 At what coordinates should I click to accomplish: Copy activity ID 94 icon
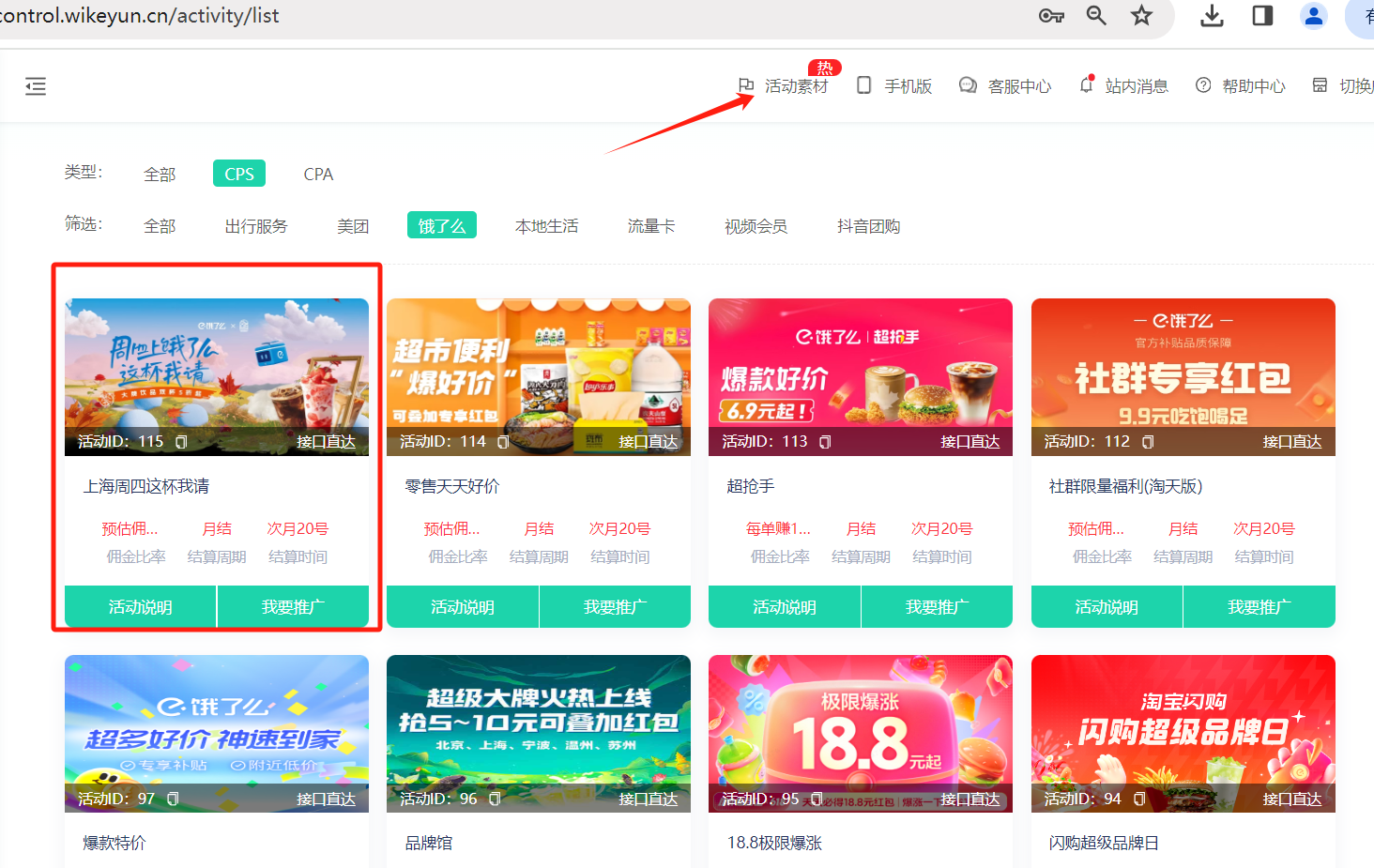click(1139, 799)
